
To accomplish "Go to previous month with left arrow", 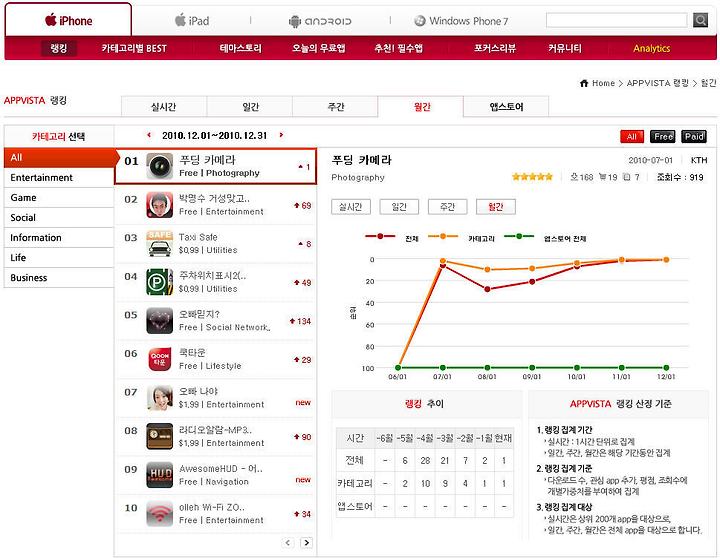I will point(149,135).
